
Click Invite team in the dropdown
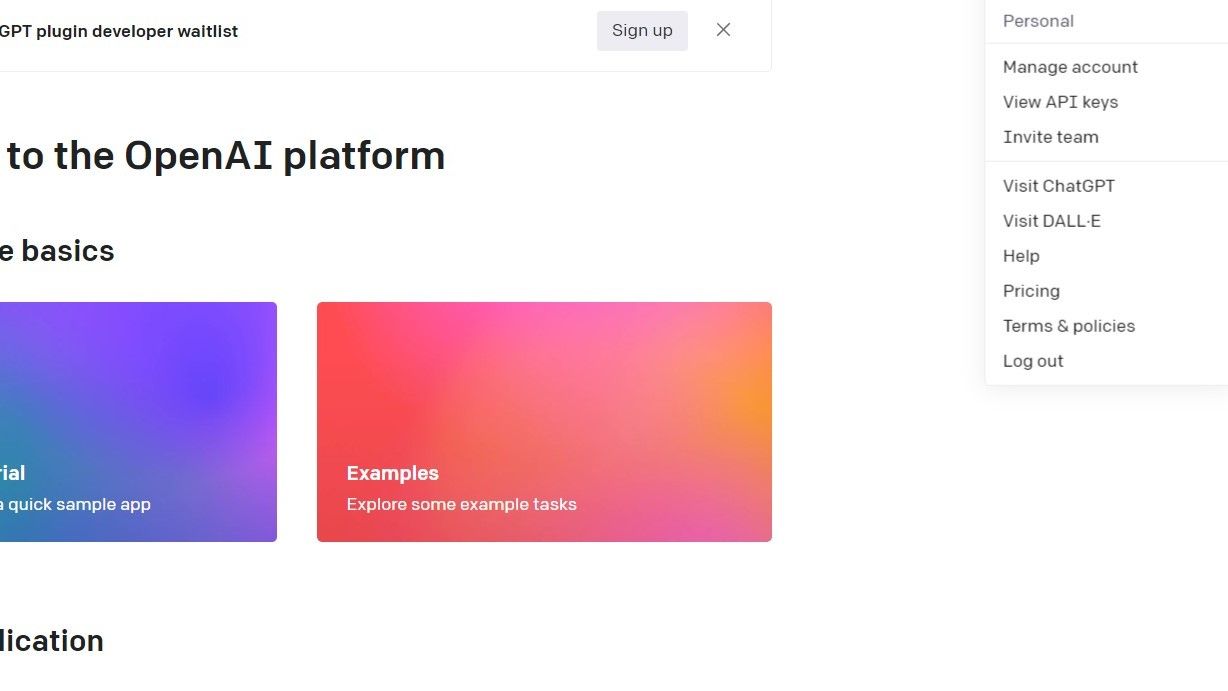tap(1051, 136)
